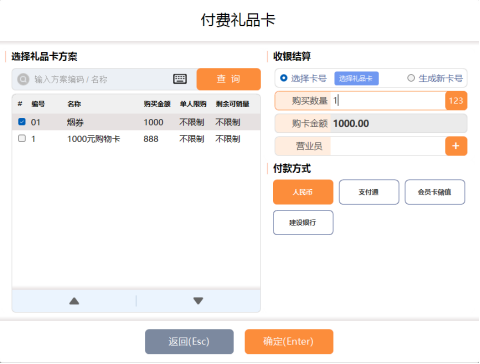Uncheck the 烟券 row checkbox

[22, 121]
